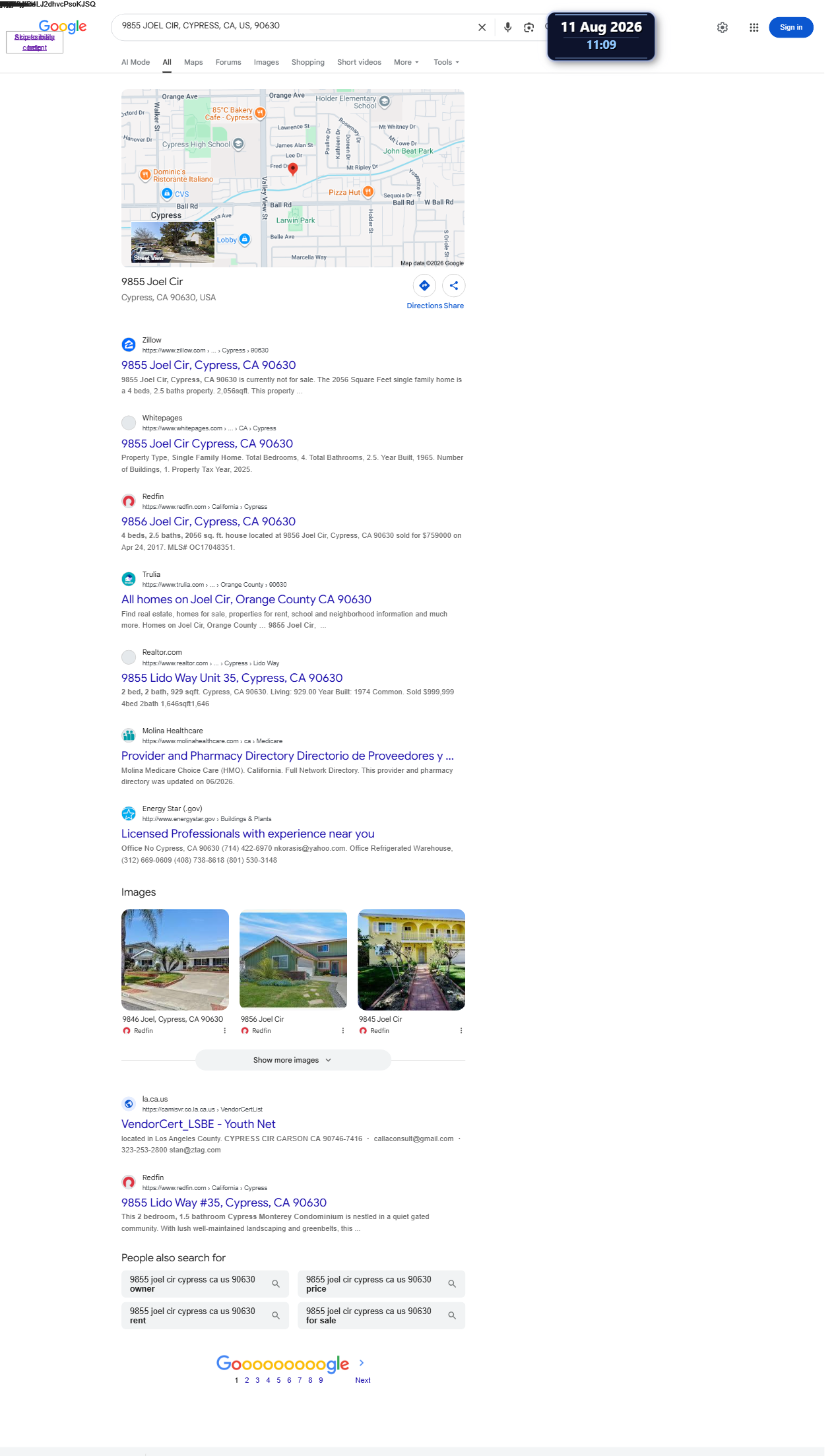Viewport: 834px width, 1456px height.
Task: Click Cypress High School map marker
Action: click(x=239, y=144)
